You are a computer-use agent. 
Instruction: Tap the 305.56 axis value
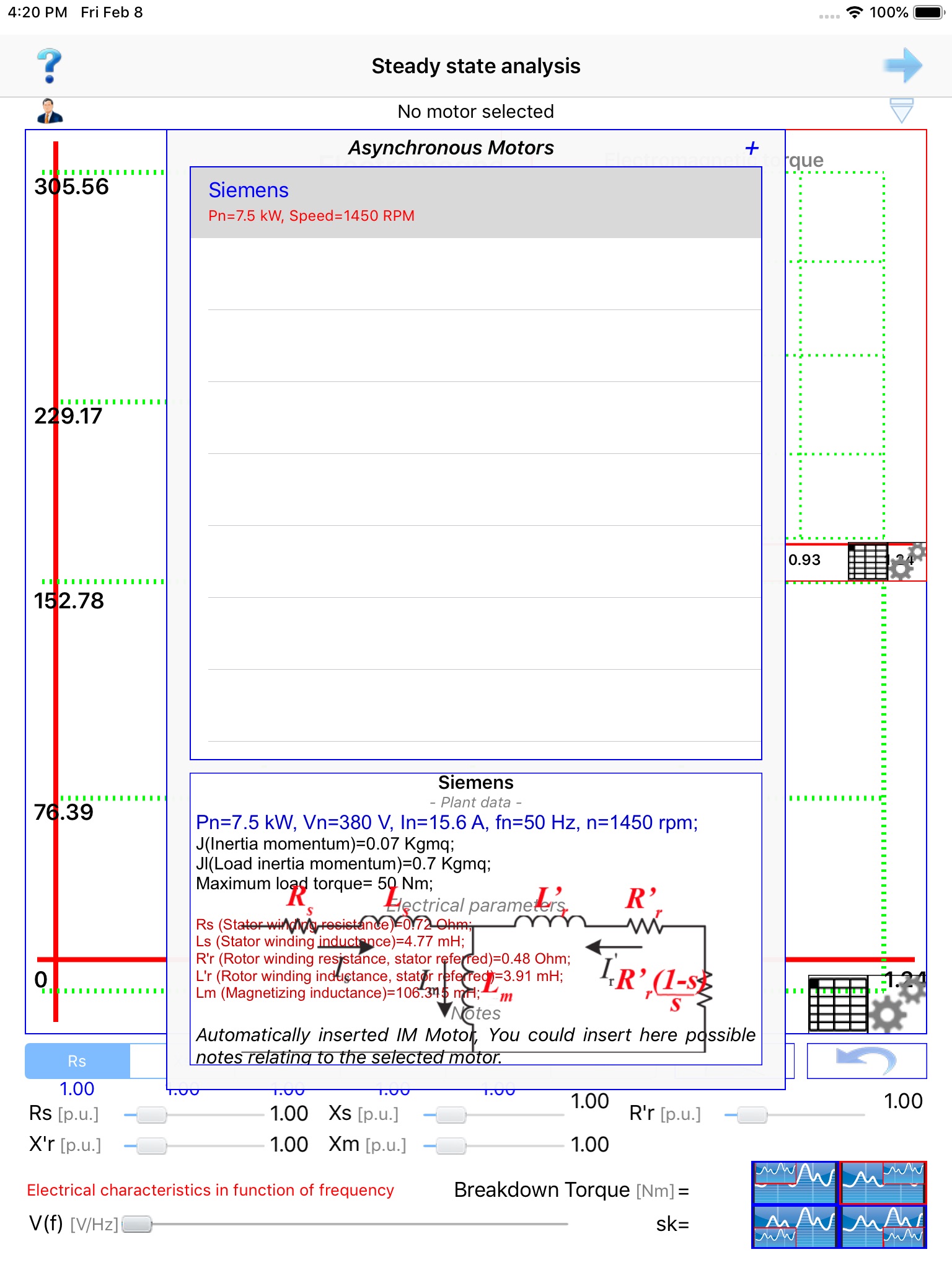71,187
